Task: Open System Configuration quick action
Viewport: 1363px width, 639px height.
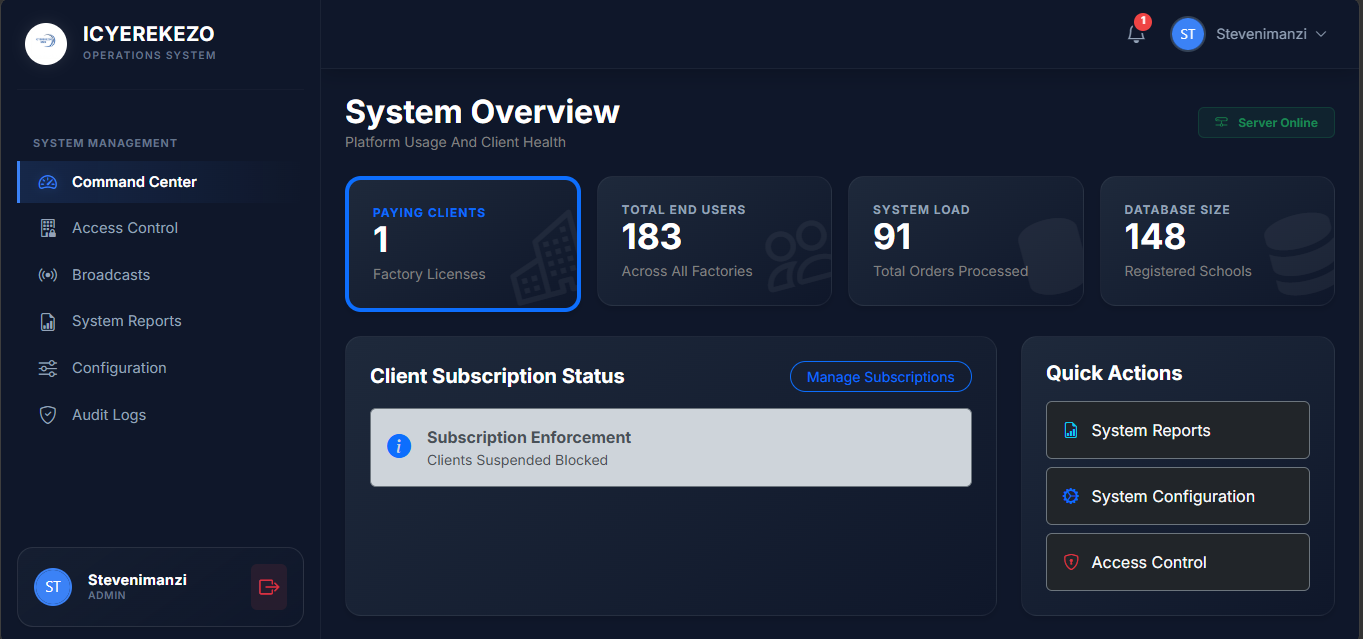Action: coord(1178,496)
